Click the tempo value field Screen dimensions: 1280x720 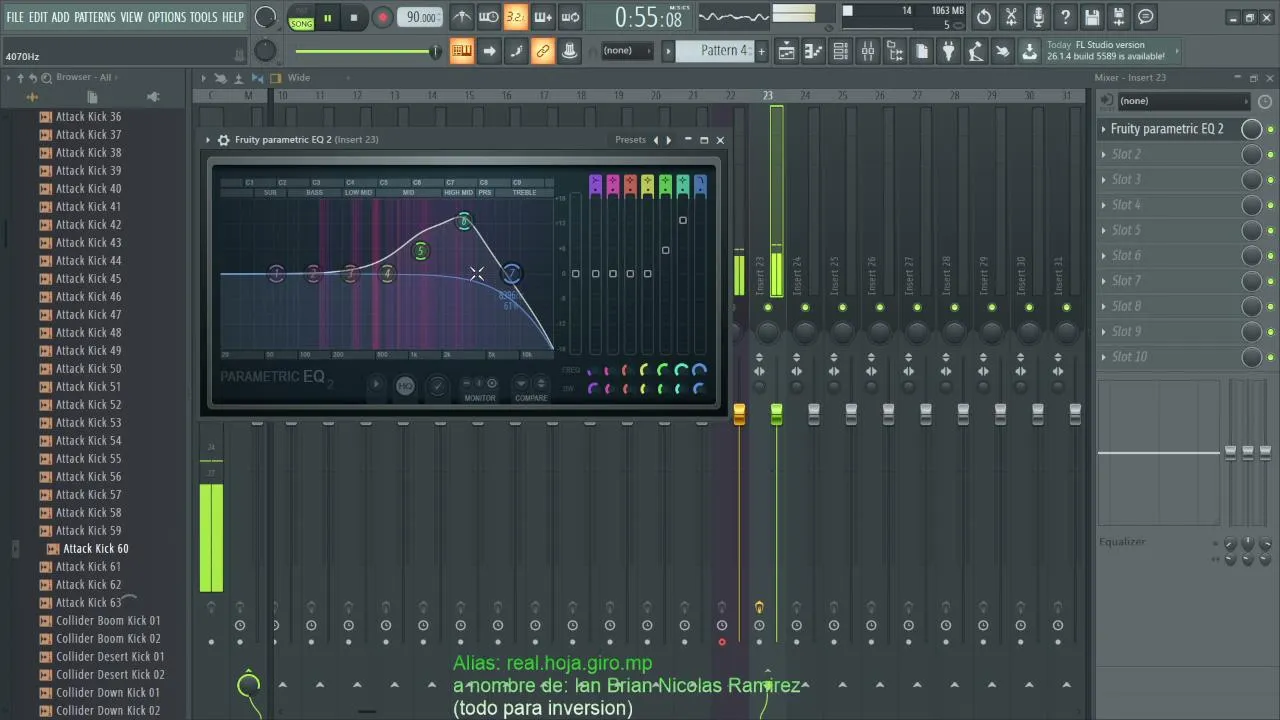coord(421,17)
